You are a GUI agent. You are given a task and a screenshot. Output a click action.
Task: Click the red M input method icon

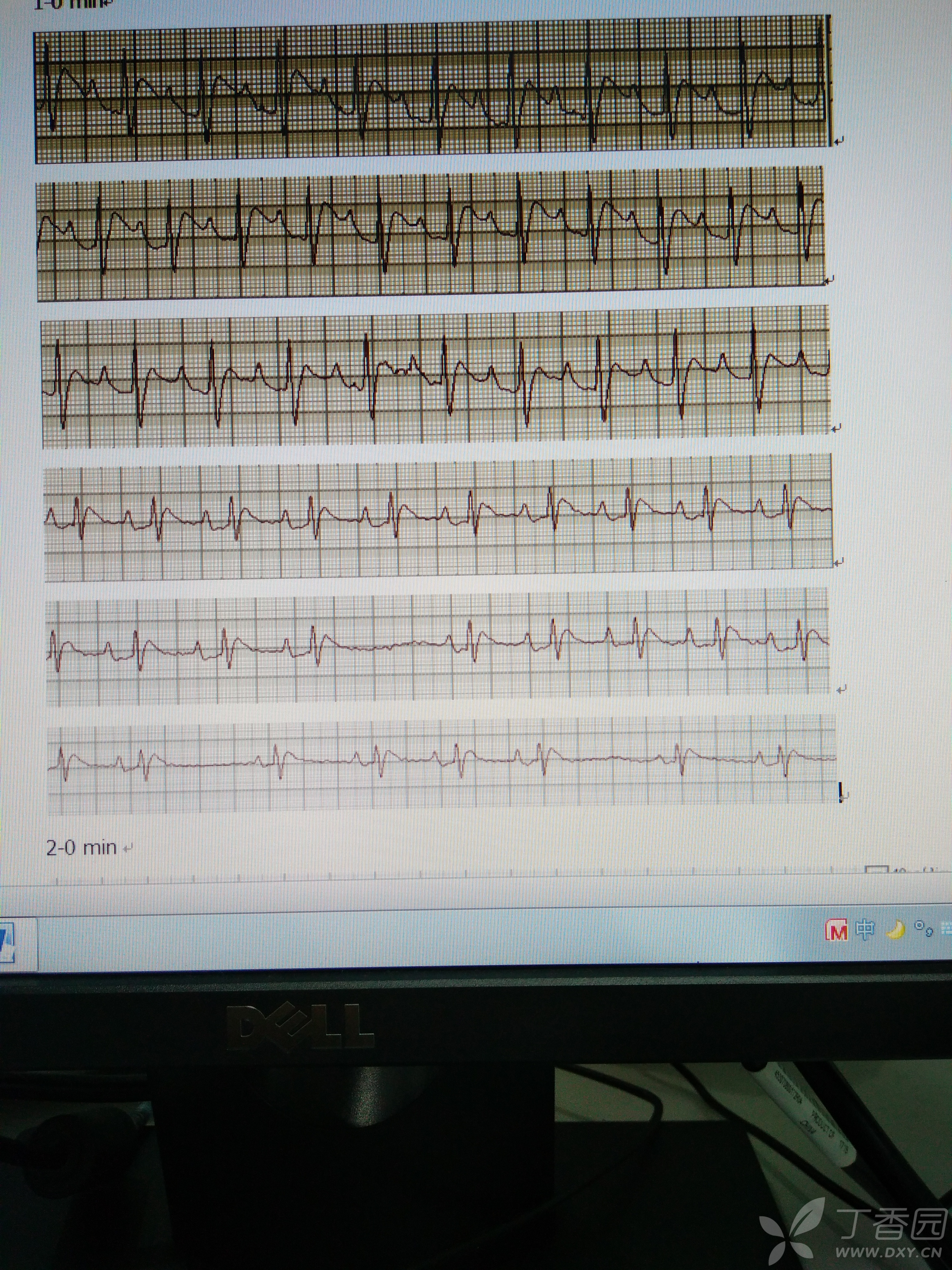tap(837, 931)
